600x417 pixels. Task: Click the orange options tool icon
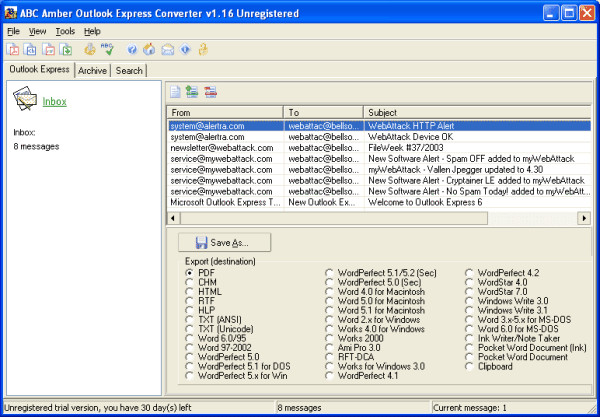click(x=90, y=49)
